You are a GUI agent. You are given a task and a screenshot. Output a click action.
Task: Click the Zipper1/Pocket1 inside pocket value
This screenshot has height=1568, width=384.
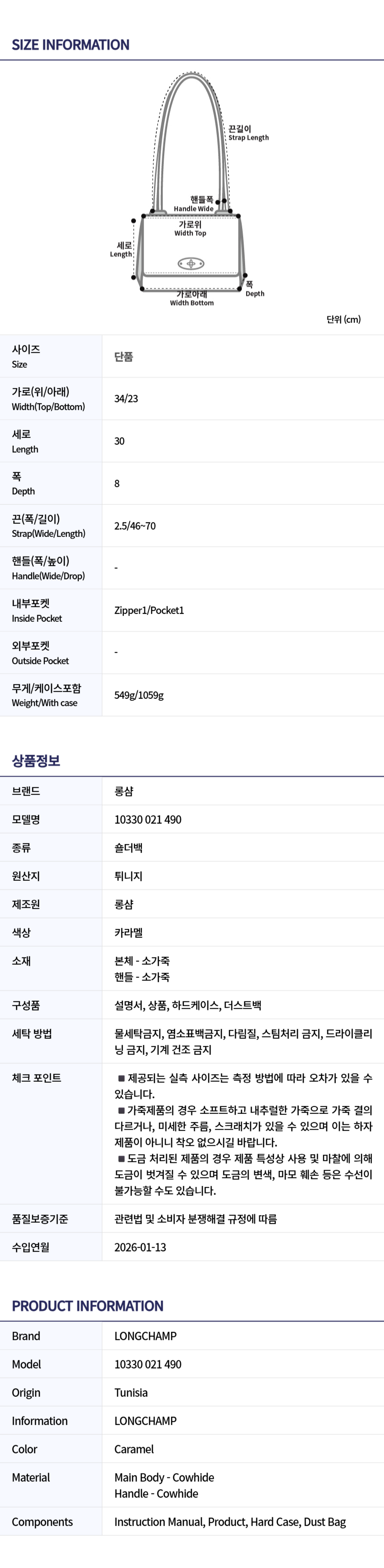click(149, 611)
